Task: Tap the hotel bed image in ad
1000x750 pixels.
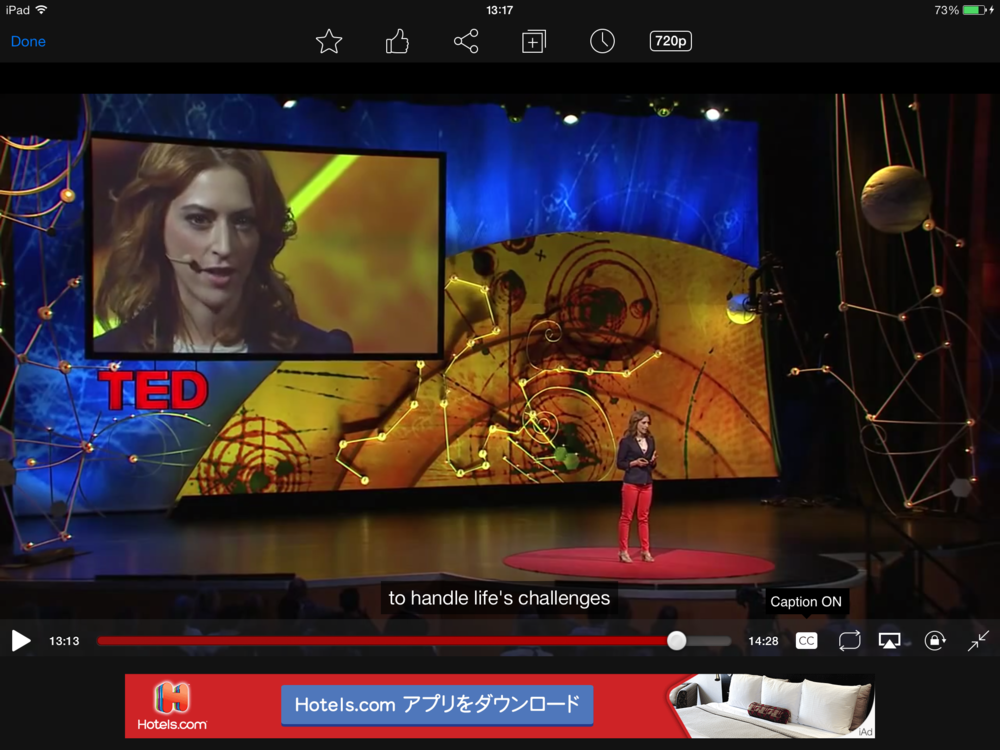Action: click(772, 706)
